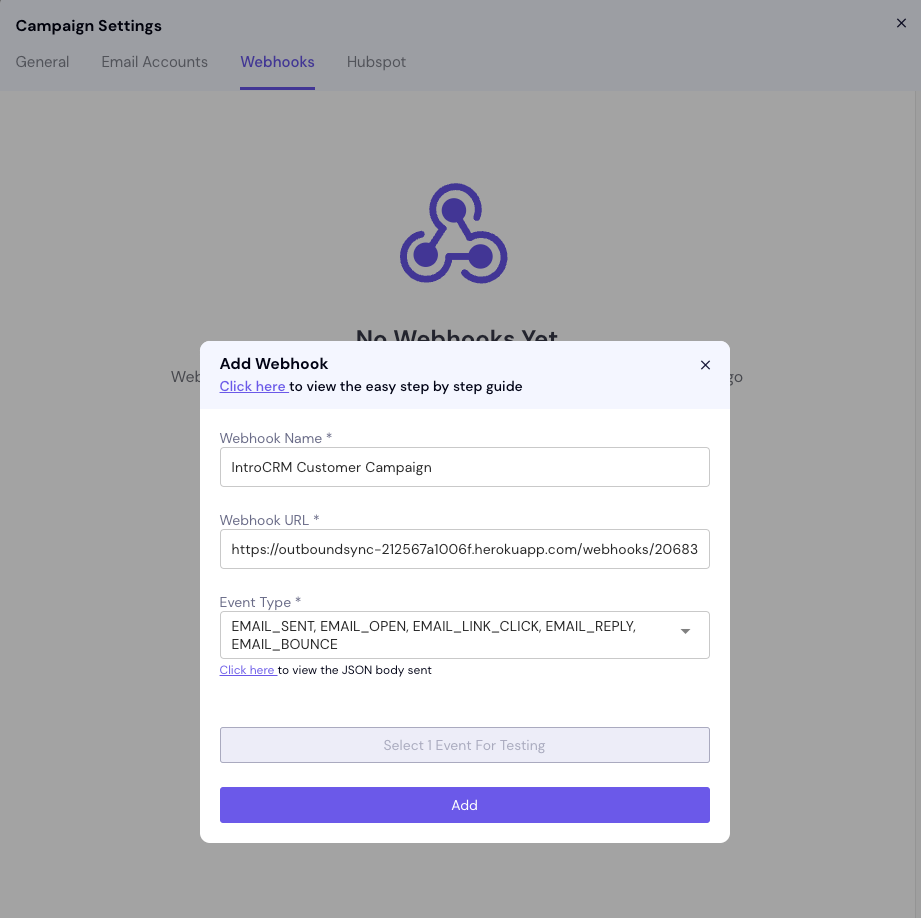Switch to the Hubspot tab

pos(376,62)
